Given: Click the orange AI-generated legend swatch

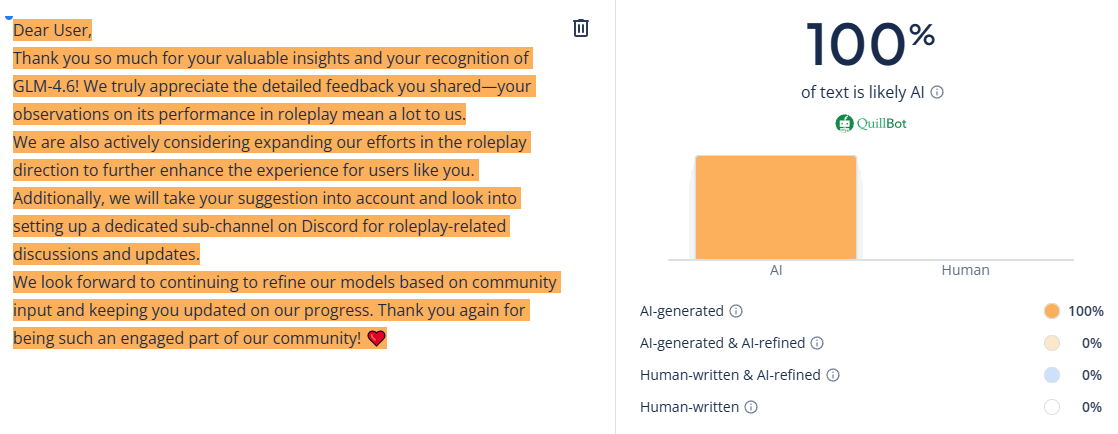Looking at the screenshot, I should coord(1051,311).
